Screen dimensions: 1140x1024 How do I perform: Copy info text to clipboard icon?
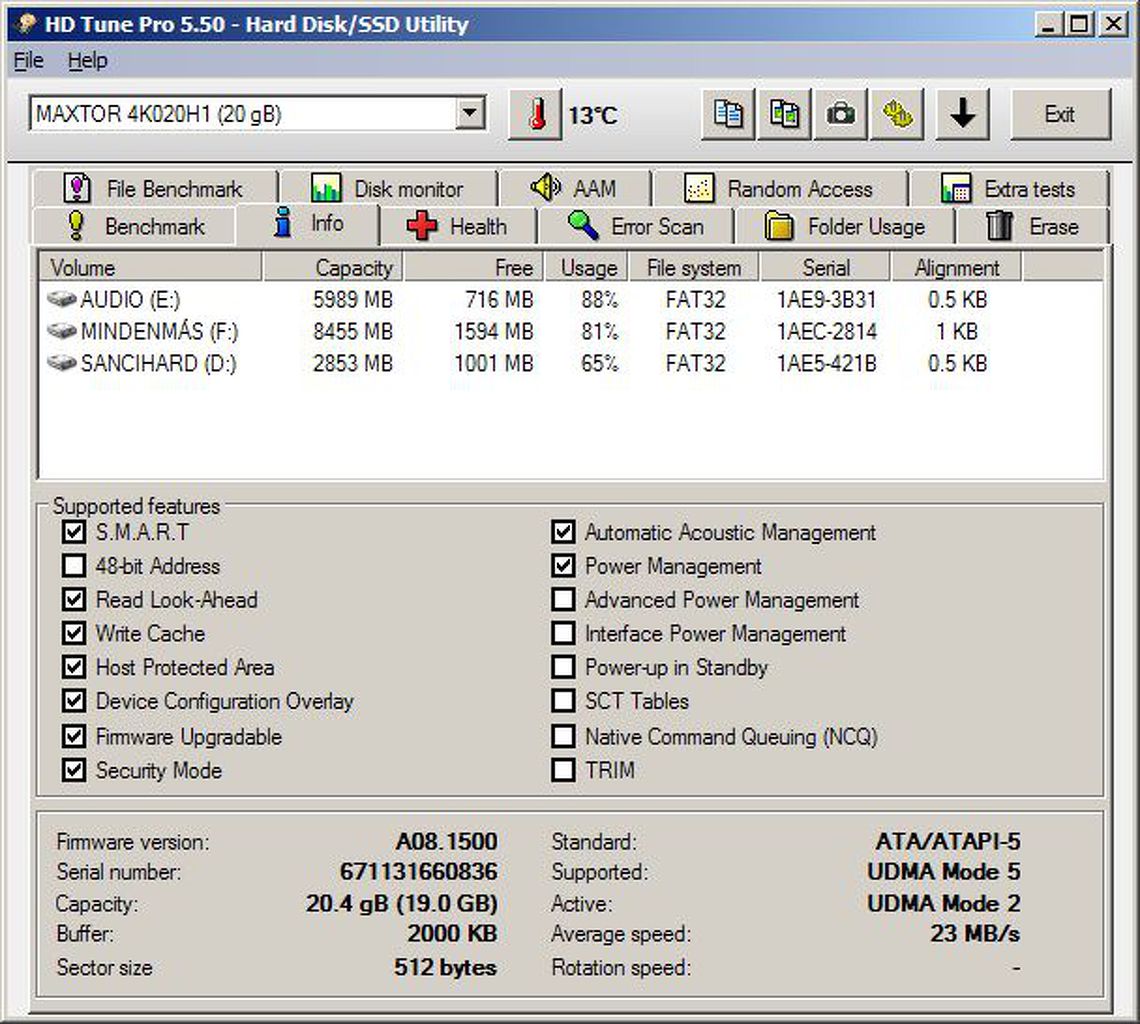tap(728, 114)
